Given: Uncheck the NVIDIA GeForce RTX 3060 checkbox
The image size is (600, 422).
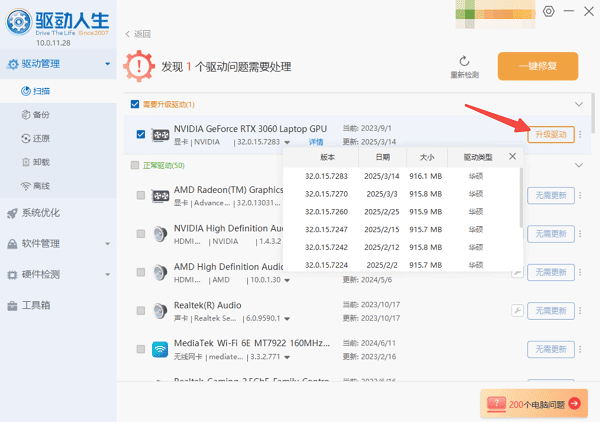Looking at the screenshot, I should coord(139,134).
